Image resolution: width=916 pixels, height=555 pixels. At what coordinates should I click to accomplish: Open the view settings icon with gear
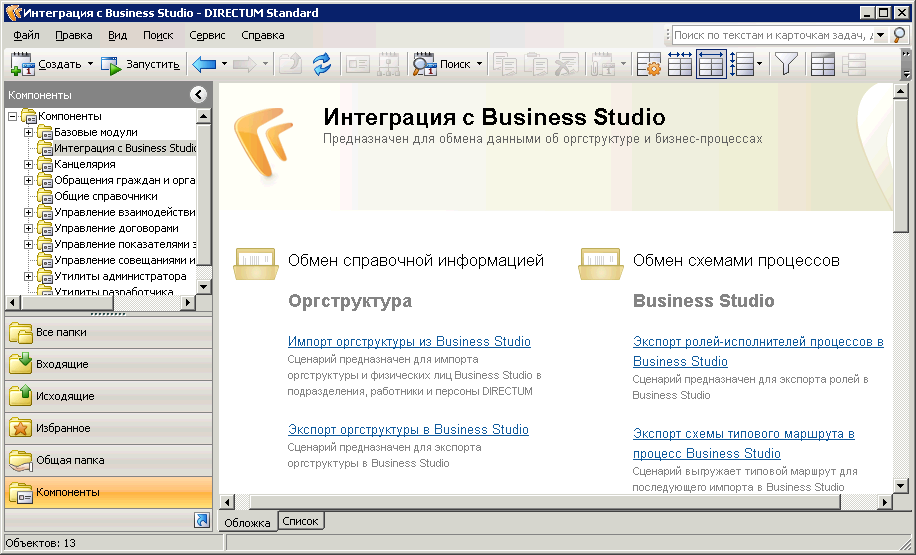649,65
